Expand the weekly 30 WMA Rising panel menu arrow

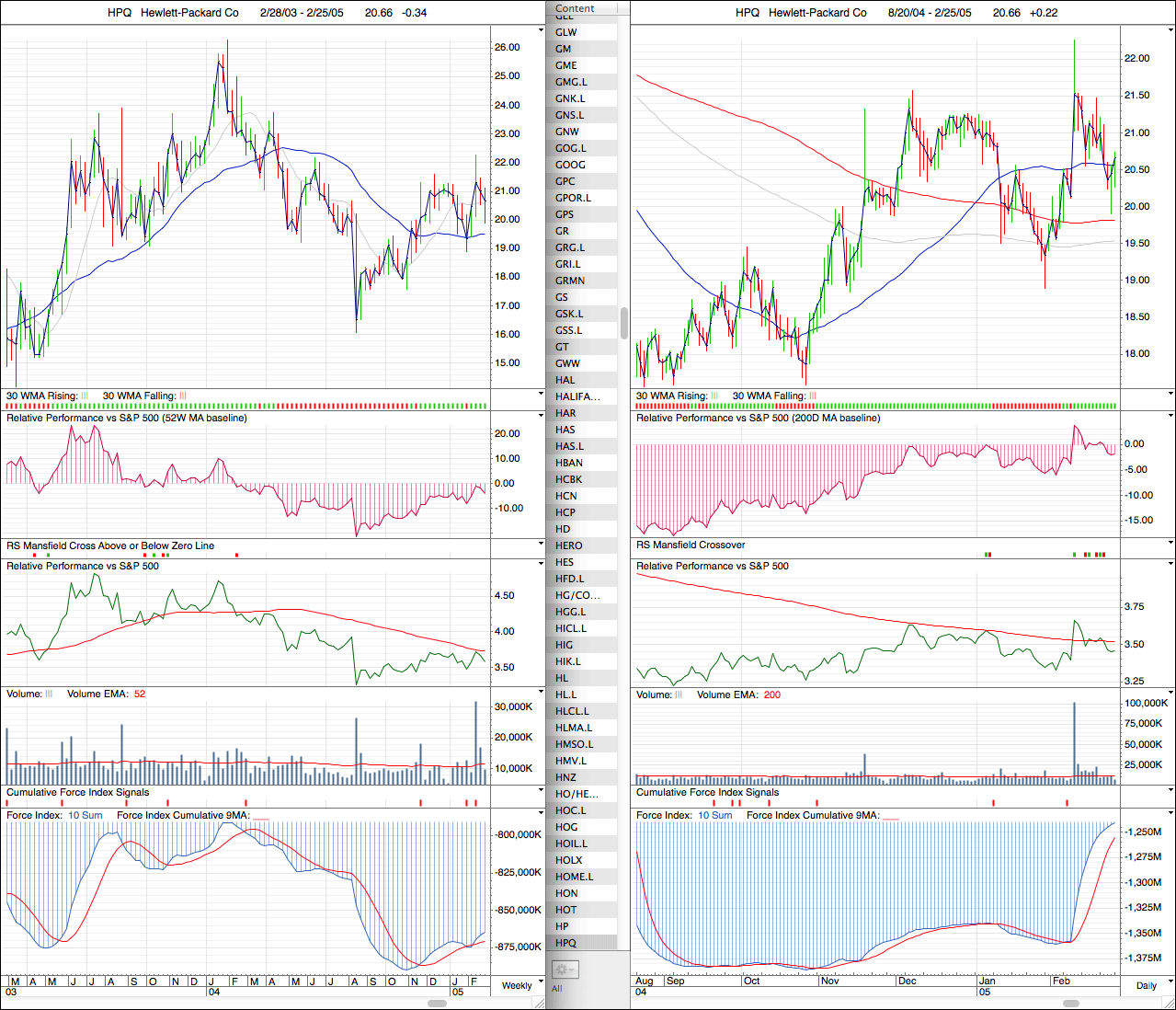541,393
